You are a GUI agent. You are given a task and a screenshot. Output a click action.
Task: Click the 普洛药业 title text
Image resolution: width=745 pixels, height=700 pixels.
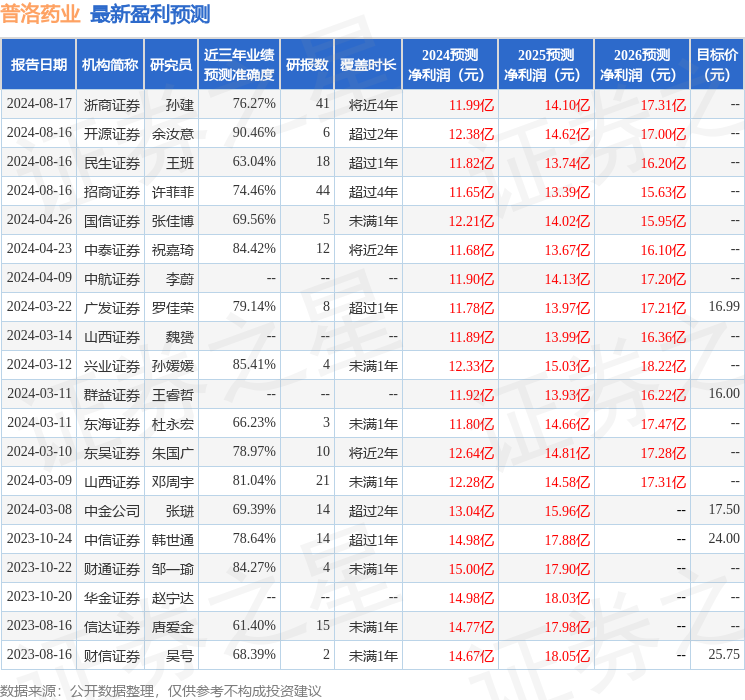coord(40,14)
